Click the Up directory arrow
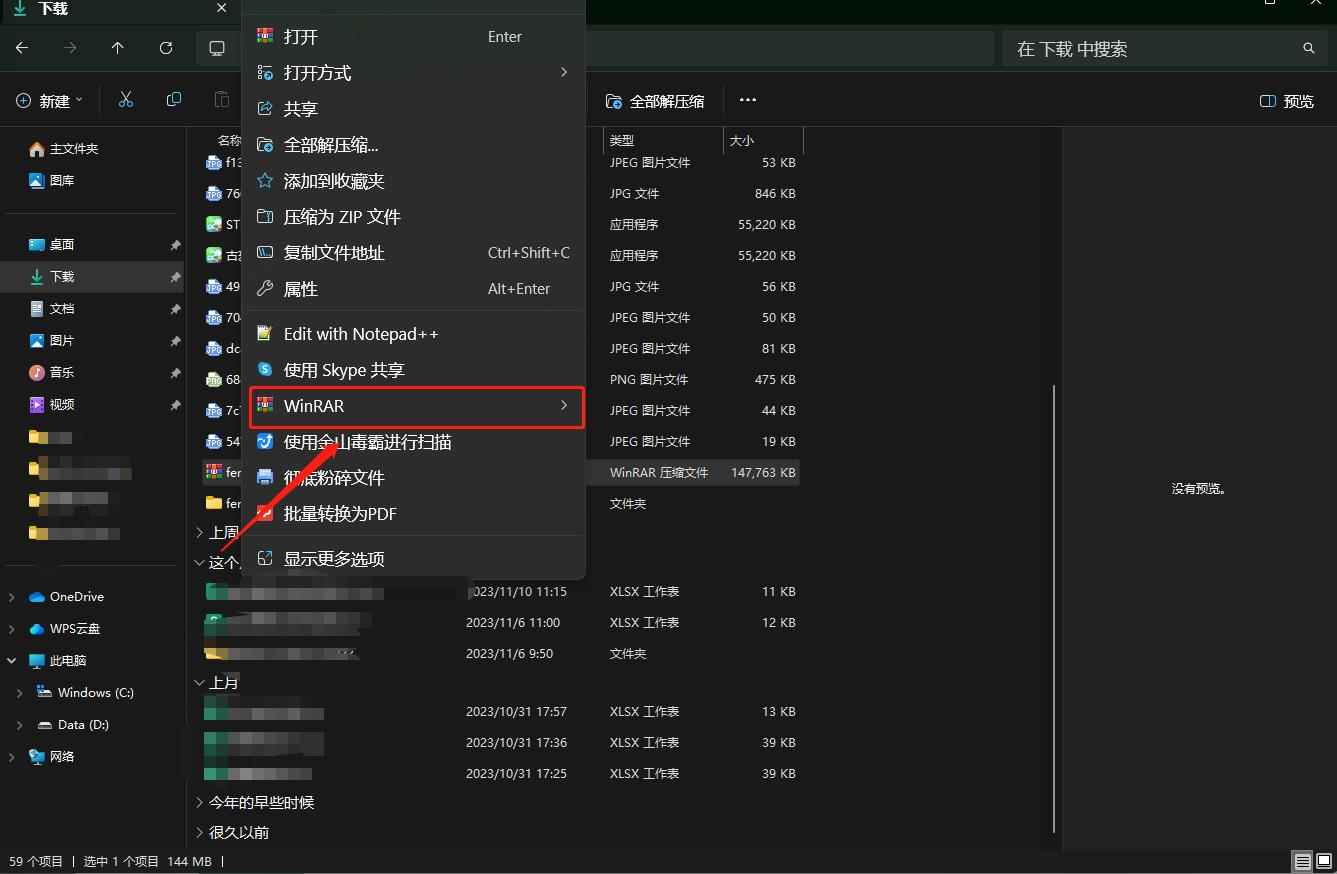Screen dimensions: 1337x874 [x=118, y=48]
